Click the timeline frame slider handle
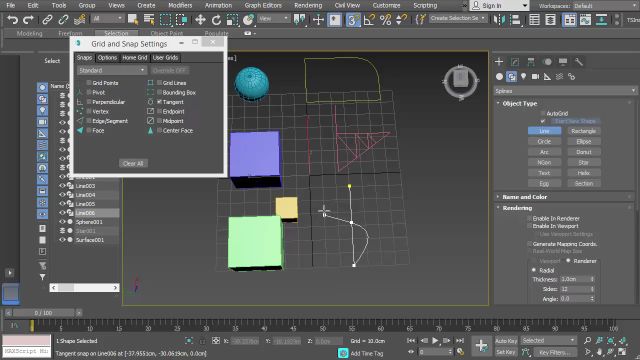Image resolution: width=640 pixels, height=360 pixels. [x=43, y=313]
